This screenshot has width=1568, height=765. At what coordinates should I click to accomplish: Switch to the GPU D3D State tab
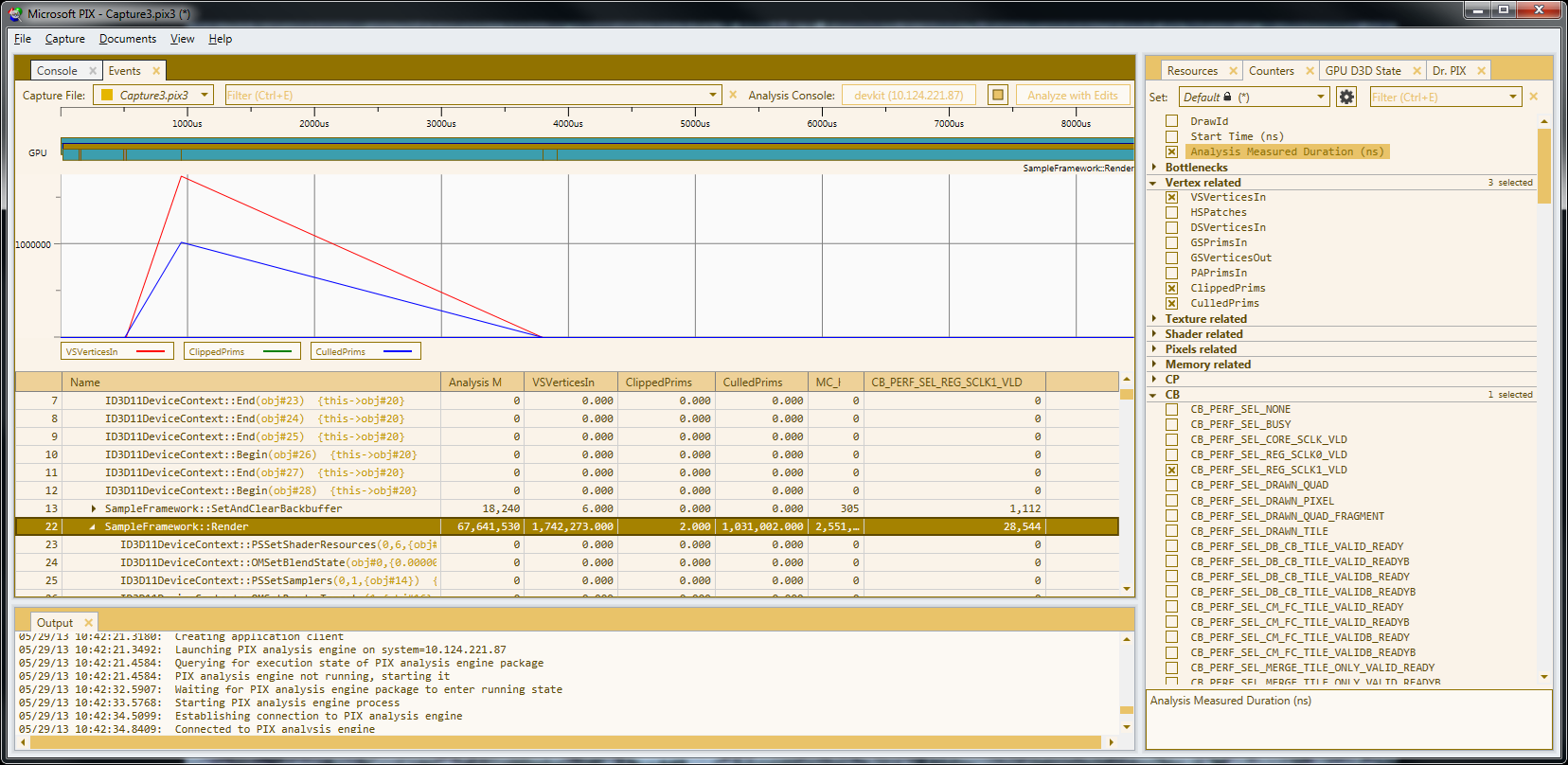(1363, 71)
